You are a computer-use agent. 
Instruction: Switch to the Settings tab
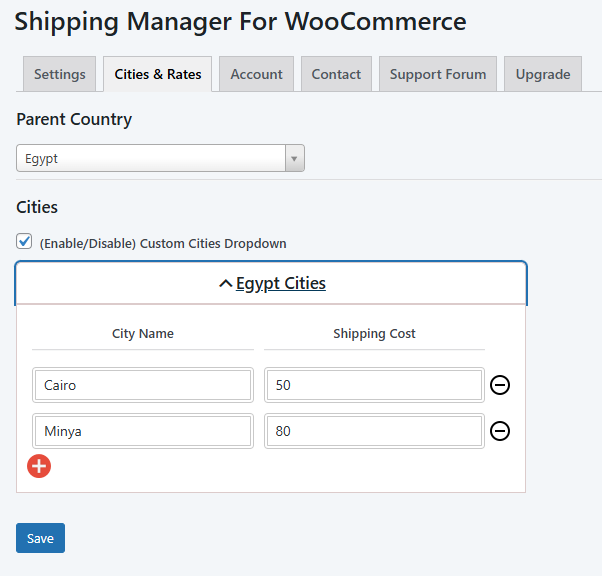[x=60, y=74]
